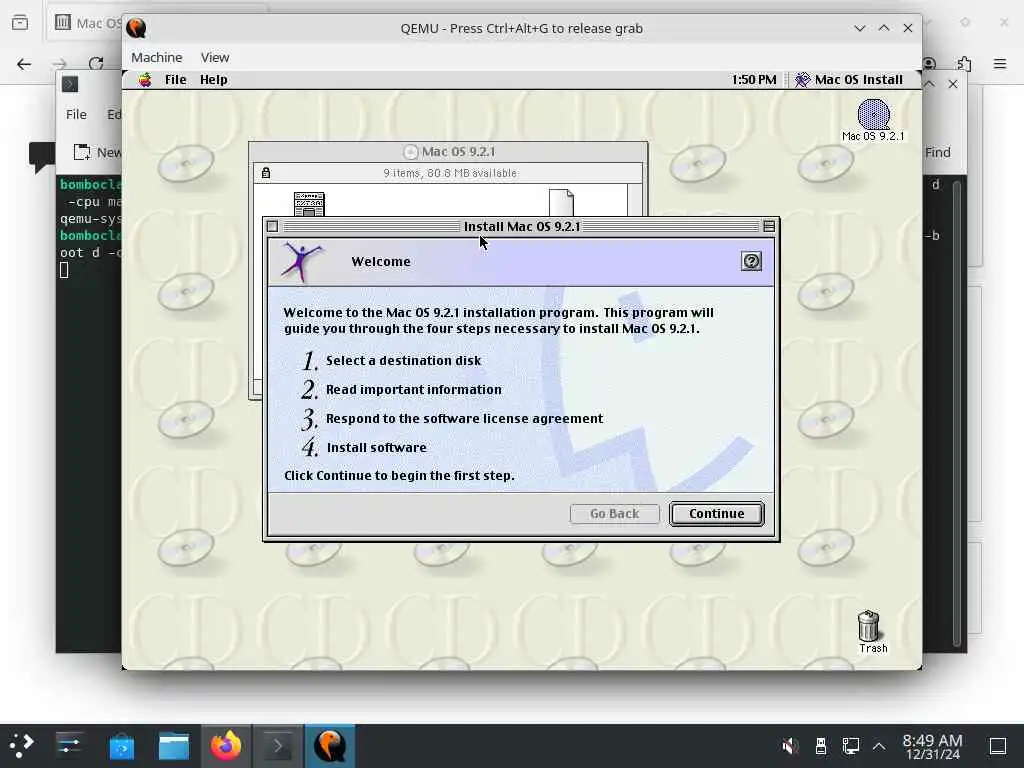The width and height of the screenshot is (1024, 768).
Task: Open the Dolphin file manager taskbar icon
Action: point(174,746)
